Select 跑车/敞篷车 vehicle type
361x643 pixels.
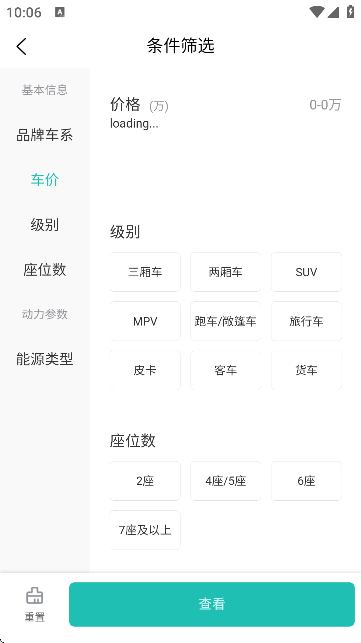[226, 321]
